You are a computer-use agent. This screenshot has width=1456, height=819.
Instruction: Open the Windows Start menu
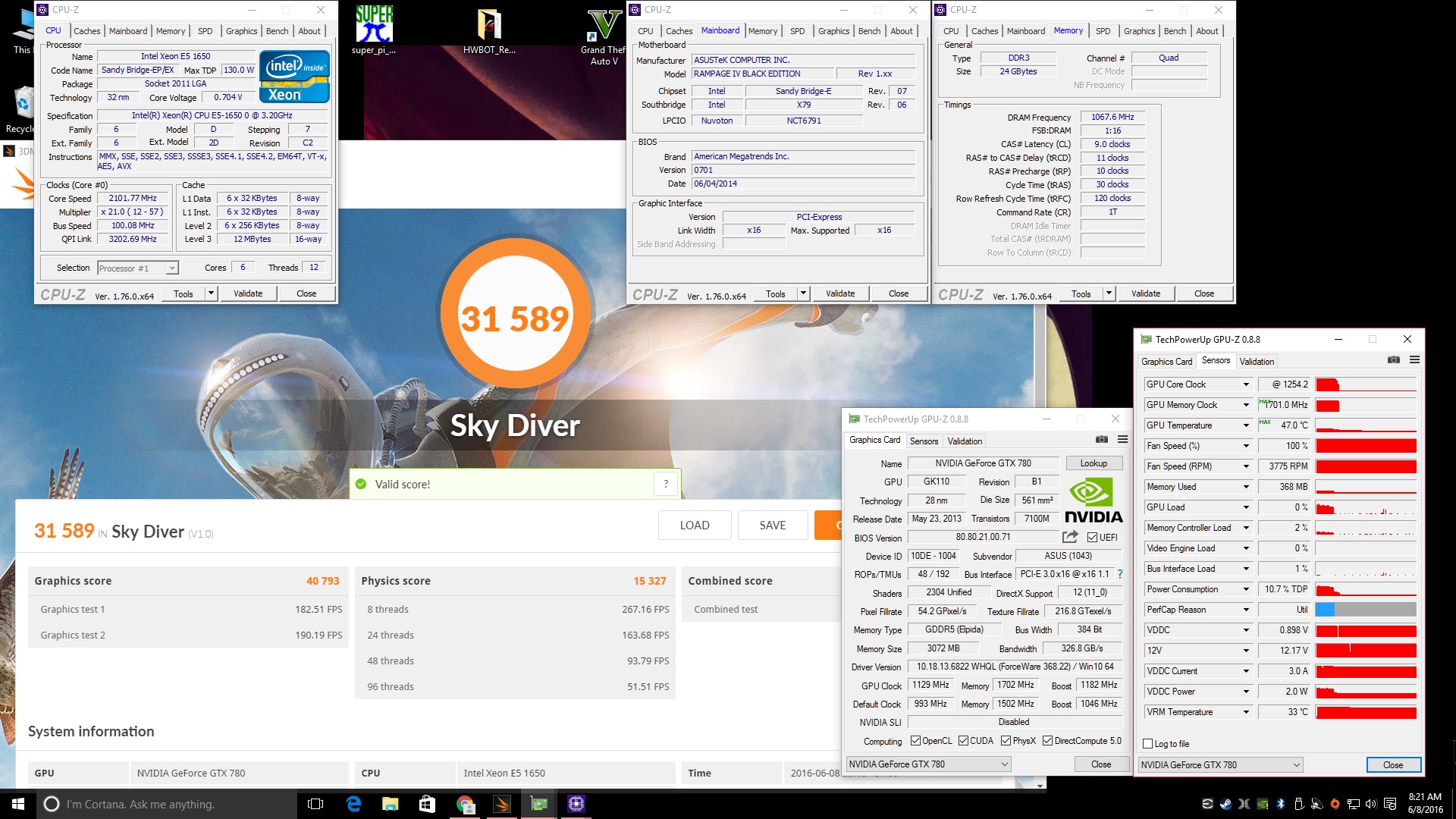click(x=18, y=804)
